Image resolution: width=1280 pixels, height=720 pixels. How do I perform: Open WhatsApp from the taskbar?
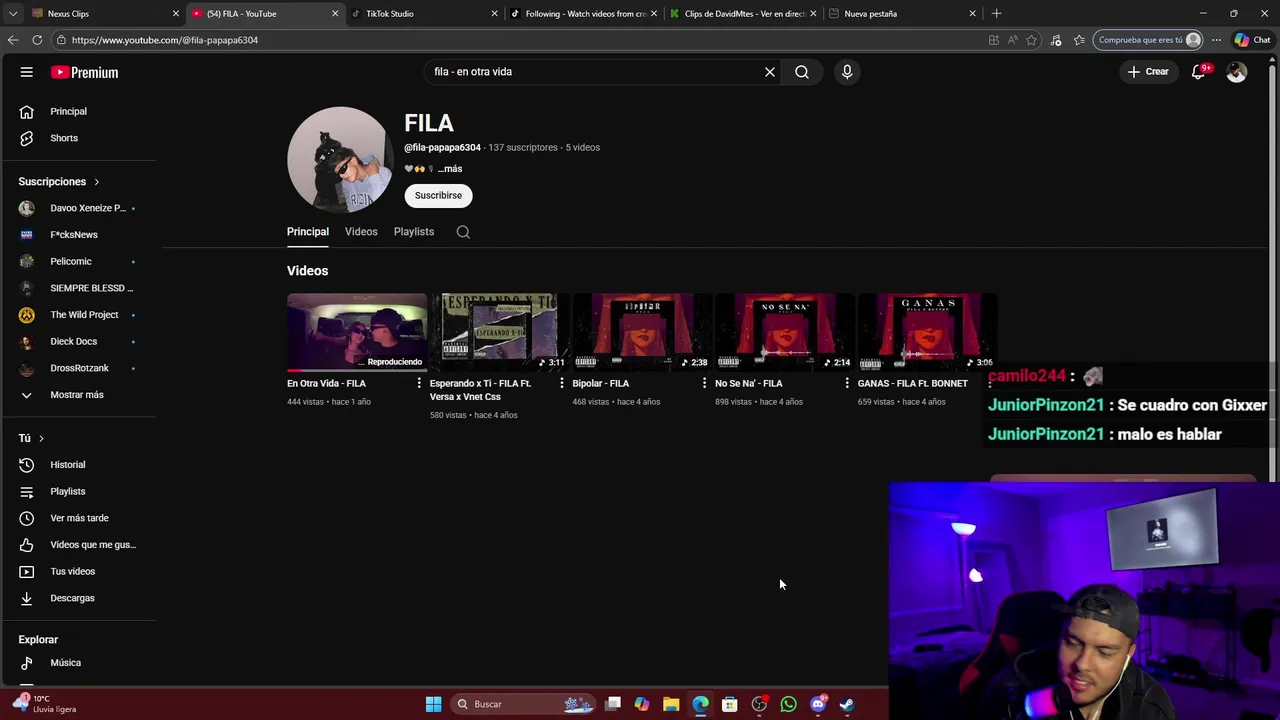point(789,704)
